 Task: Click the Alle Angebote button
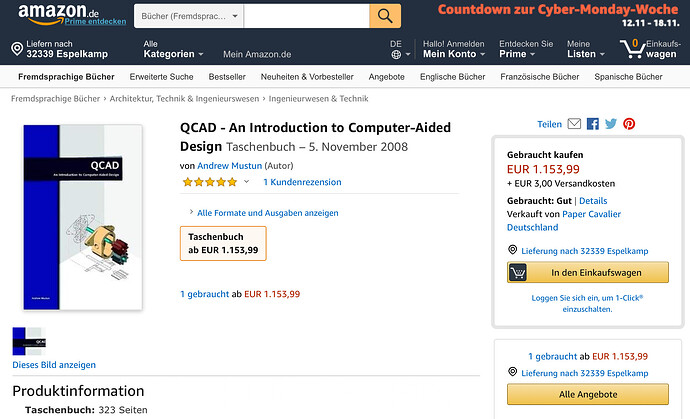click(587, 394)
